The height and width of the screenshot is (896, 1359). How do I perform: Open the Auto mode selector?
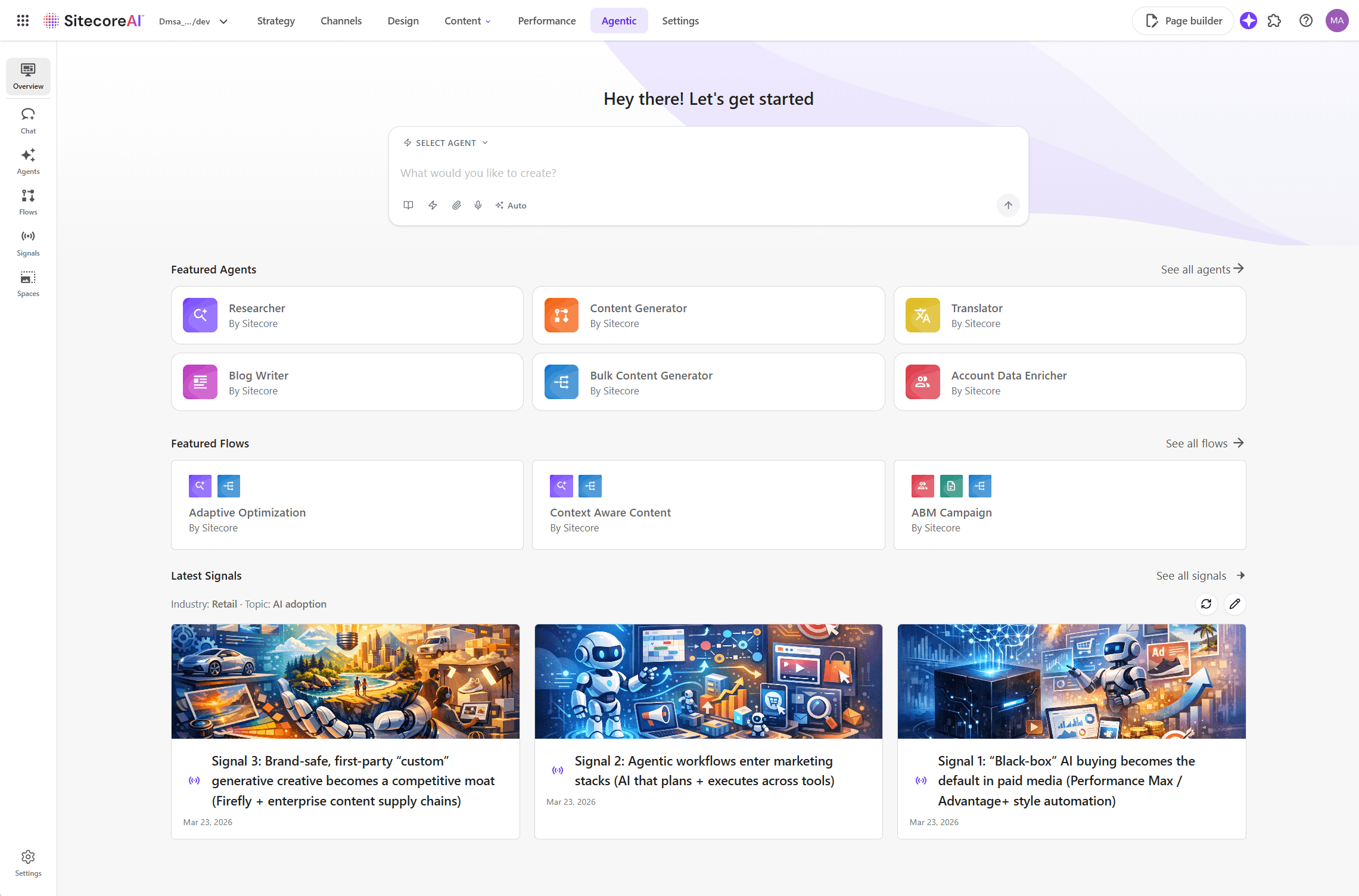pyautogui.click(x=511, y=206)
